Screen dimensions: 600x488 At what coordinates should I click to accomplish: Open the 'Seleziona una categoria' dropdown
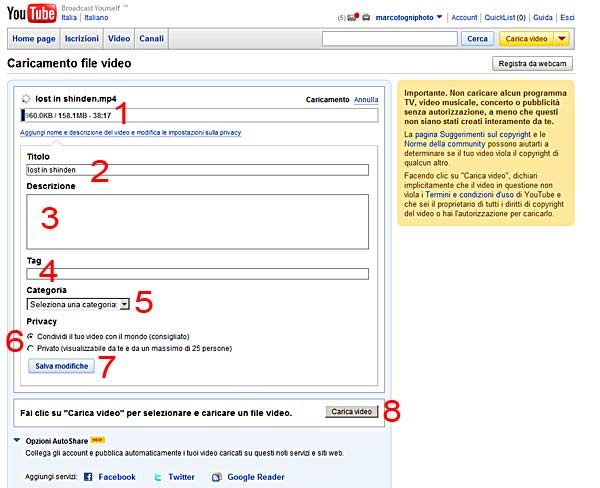coord(78,304)
